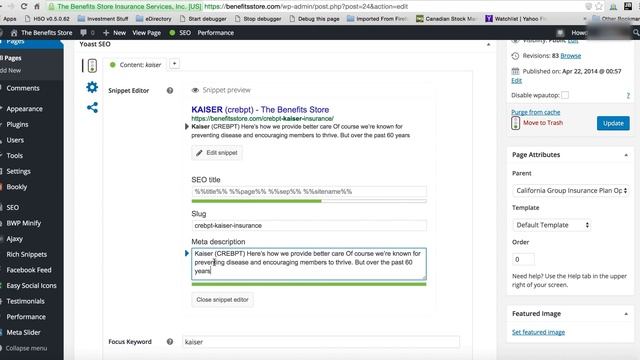Screen dimensions: 640x360
Task: Bookmark page with the star icon
Action: [x=599, y=6]
